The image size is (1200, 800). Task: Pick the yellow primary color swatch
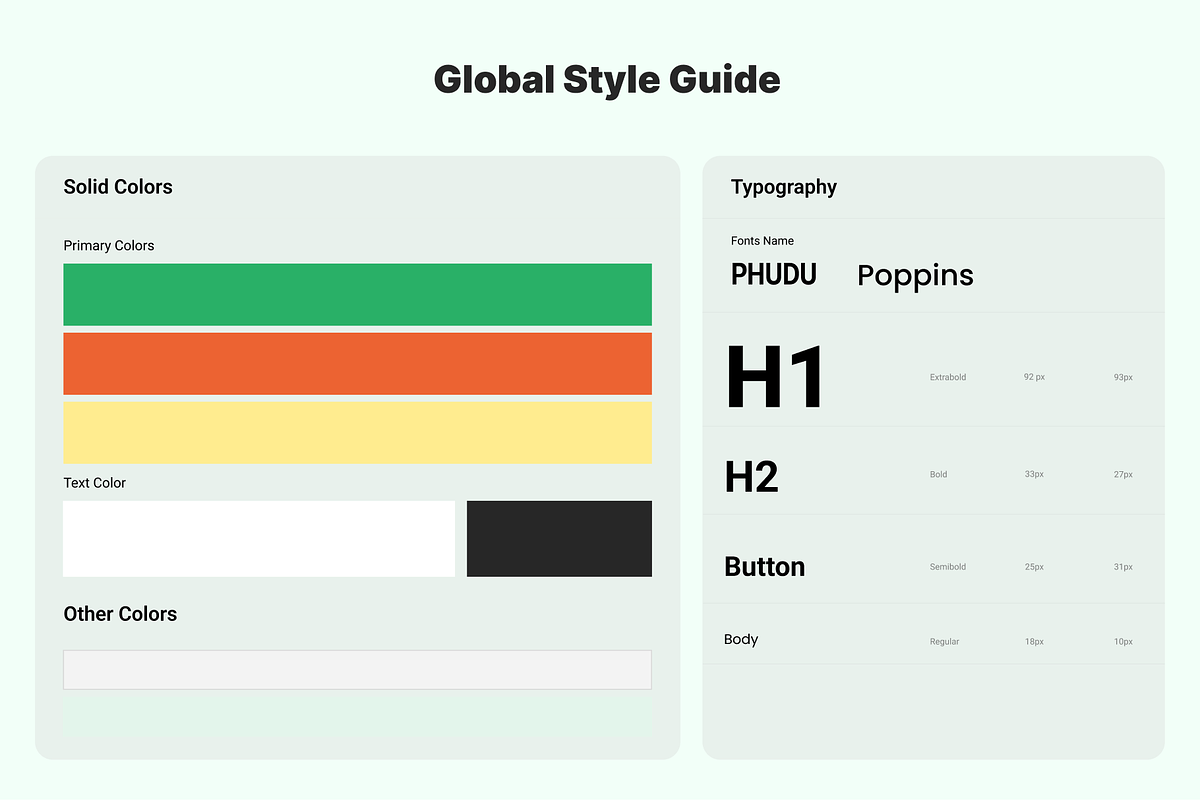point(357,432)
